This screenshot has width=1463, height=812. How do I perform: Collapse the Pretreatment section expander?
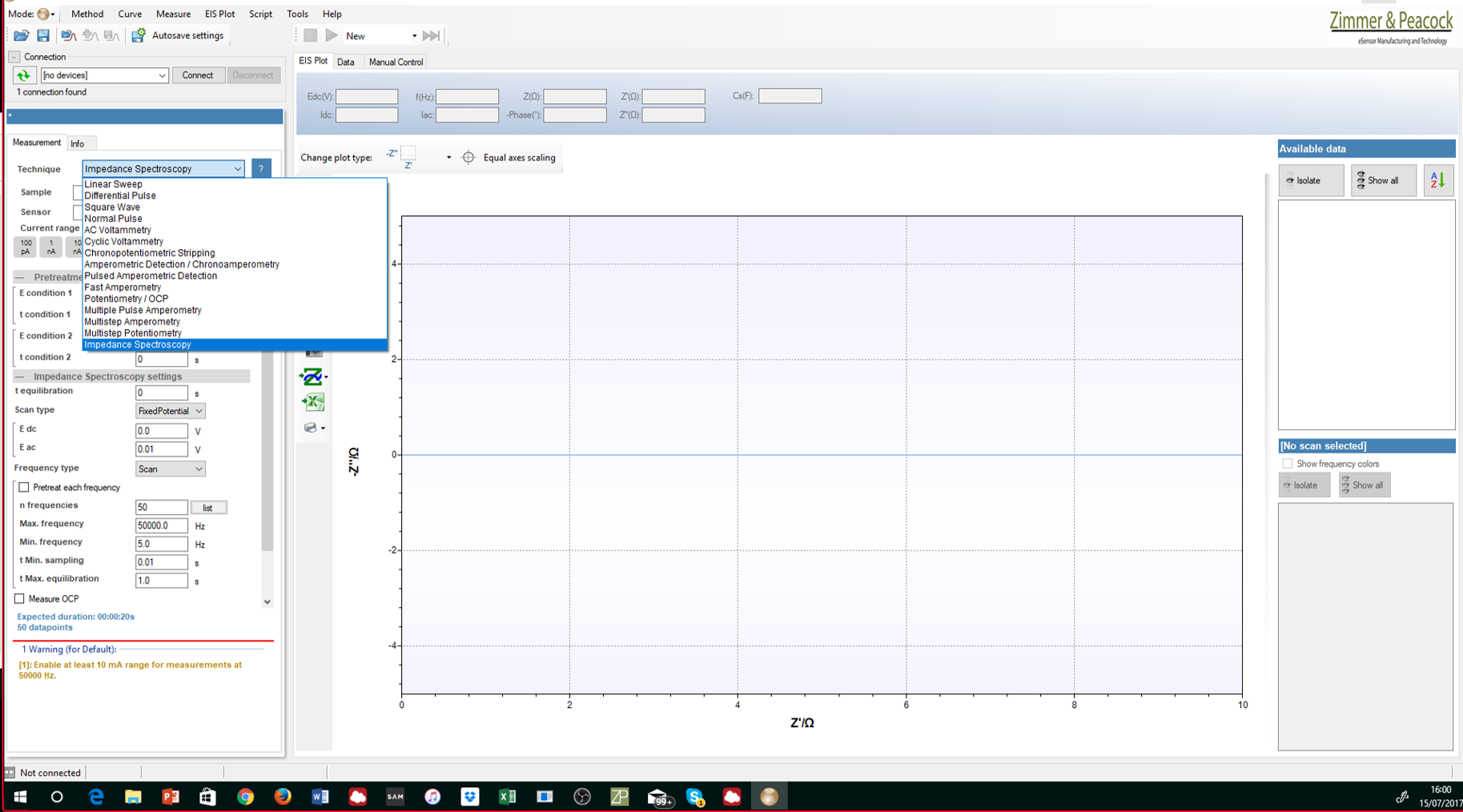[20, 277]
